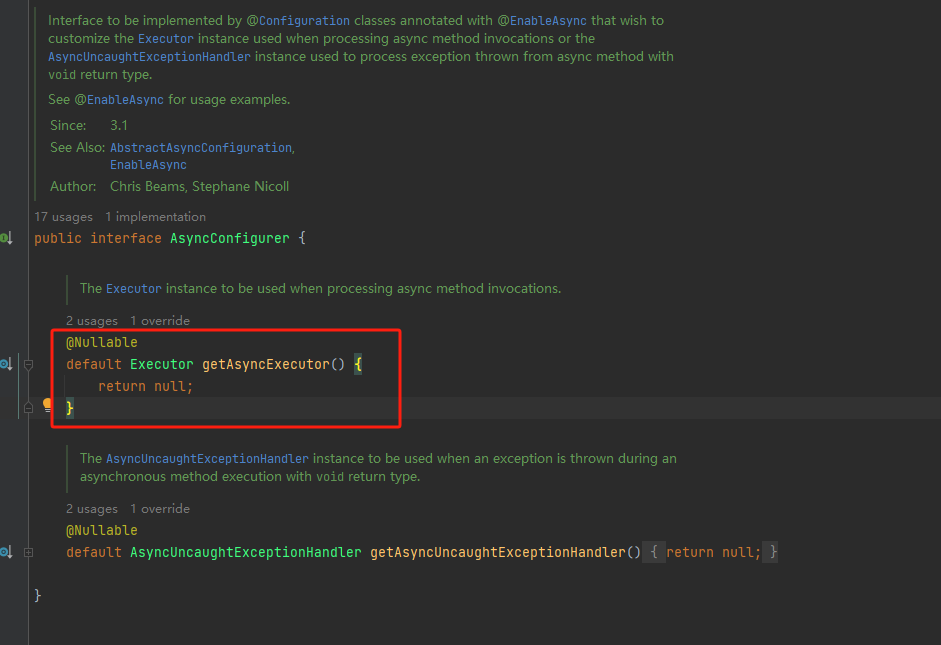Click the gutter icon next to getAsyncExecutor

(x=4, y=364)
